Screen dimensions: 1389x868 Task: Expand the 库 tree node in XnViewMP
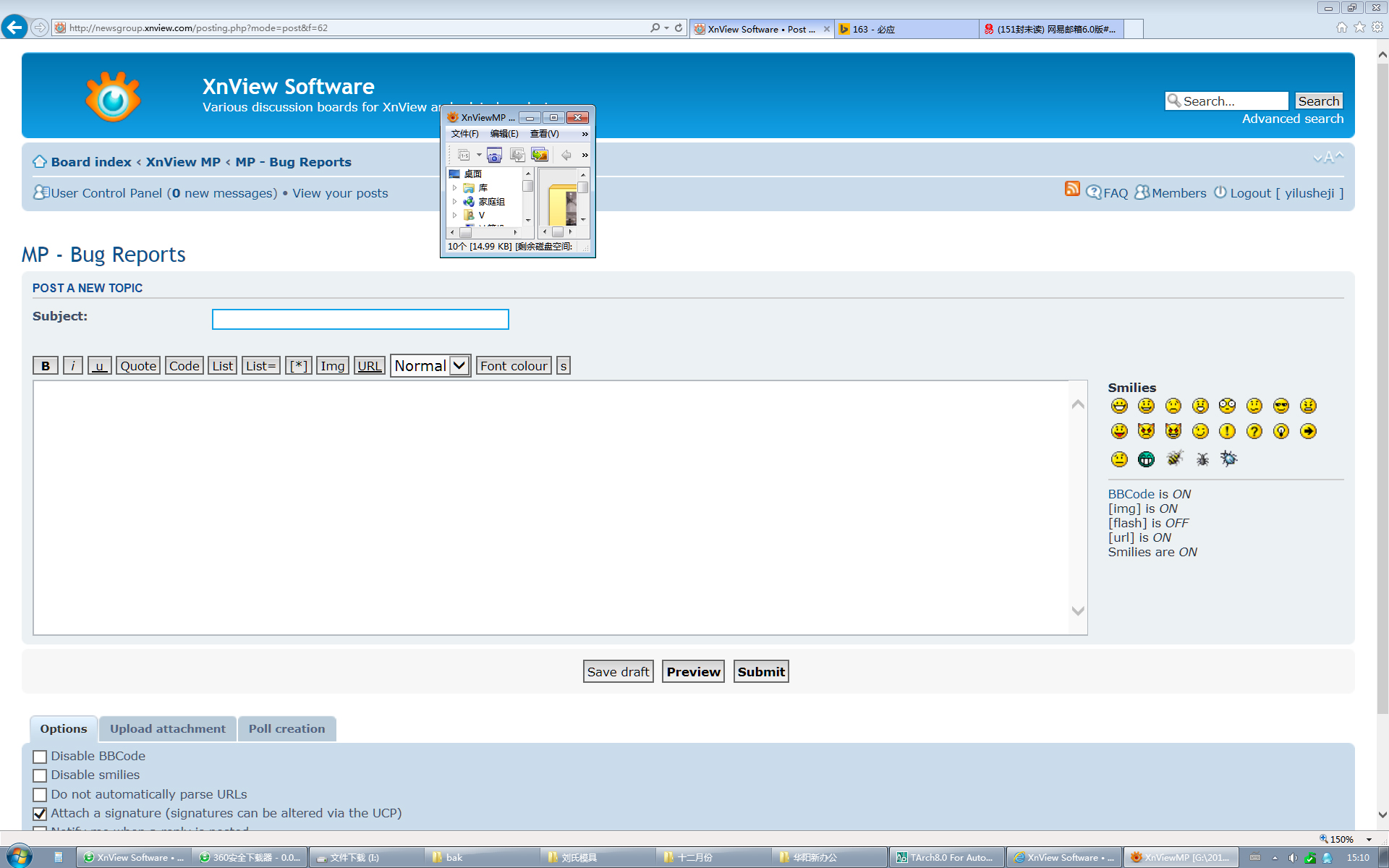pyautogui.click(x=454, y=188)
